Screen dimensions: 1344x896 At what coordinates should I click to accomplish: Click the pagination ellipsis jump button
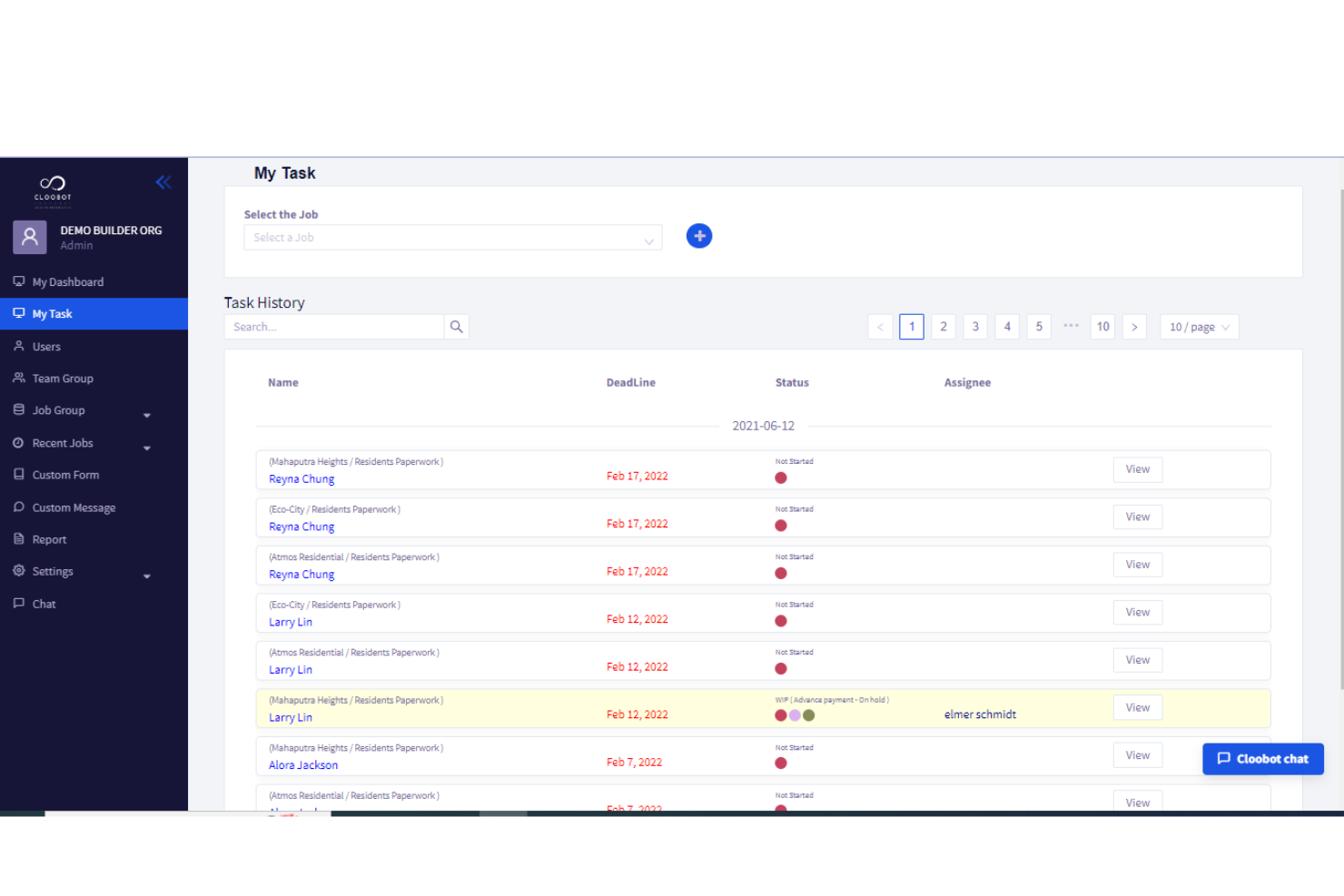1071,325
